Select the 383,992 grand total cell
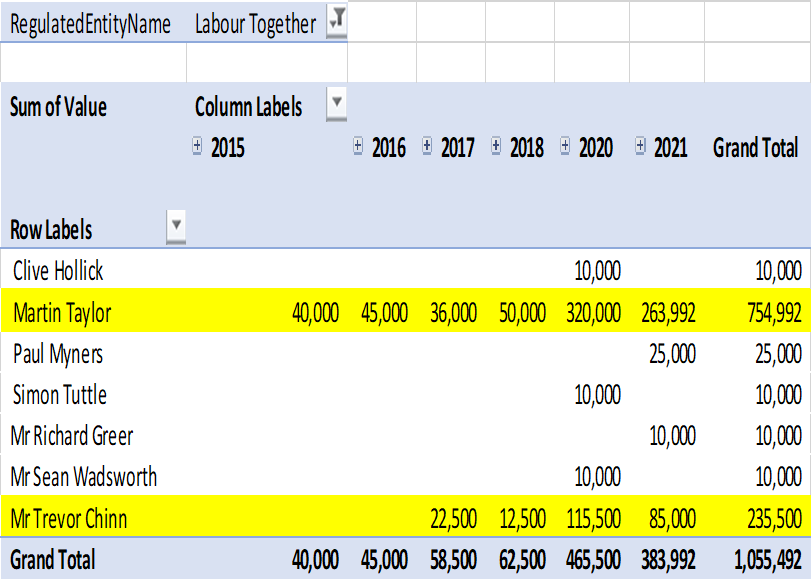 (x=669, y=560)
